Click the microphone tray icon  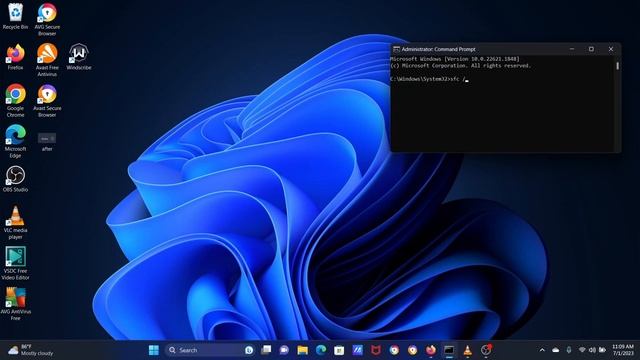click(569, 350)
